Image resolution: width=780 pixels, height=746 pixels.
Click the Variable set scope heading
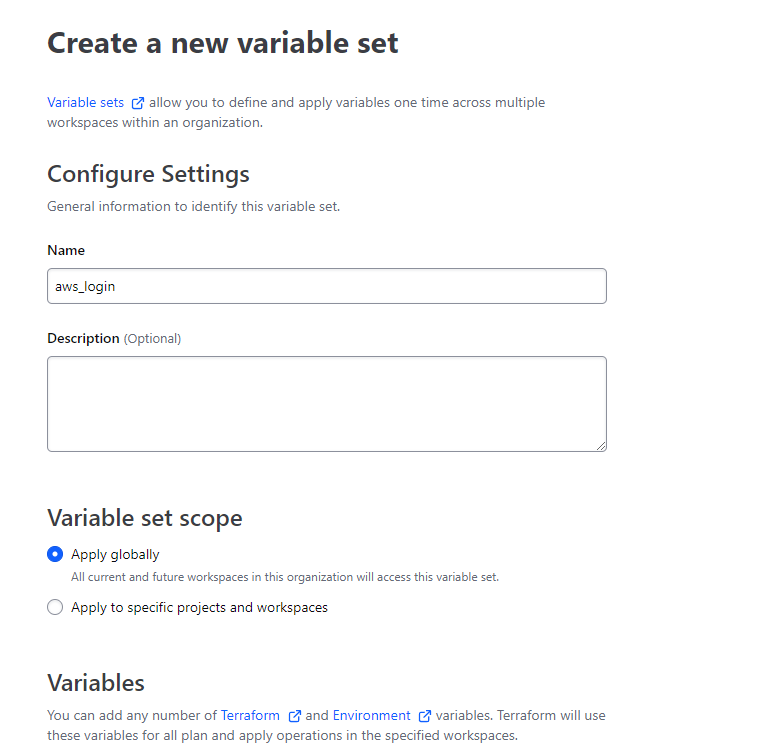pyautogui.click(x=145, y=518)
